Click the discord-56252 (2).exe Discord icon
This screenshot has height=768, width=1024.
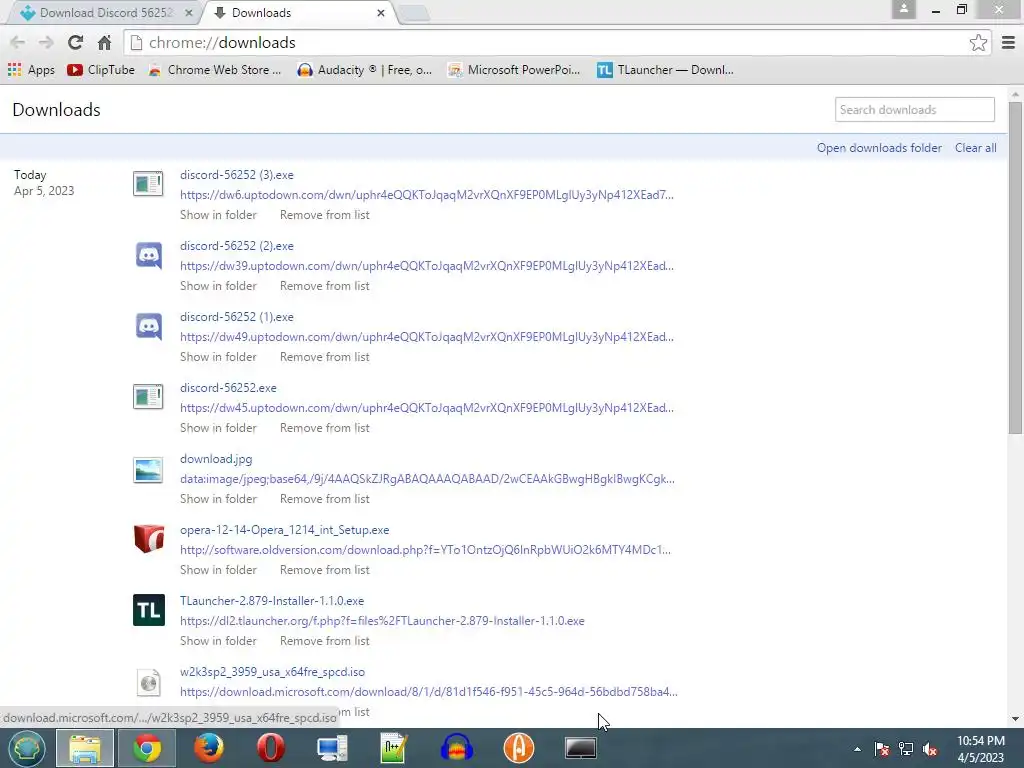point(148,255)
